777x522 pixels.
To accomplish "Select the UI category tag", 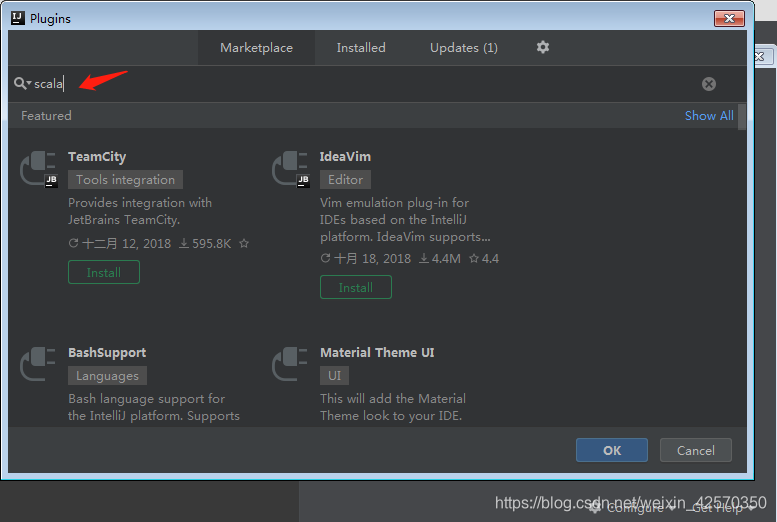I will click(x=334, y=376).
